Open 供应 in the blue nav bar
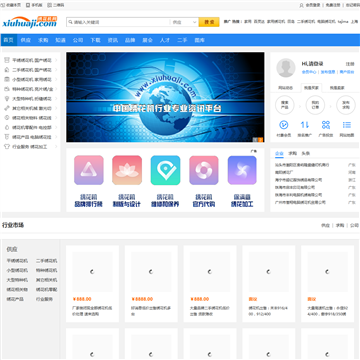This screenshot has width=360, height=360. (26, 40)
